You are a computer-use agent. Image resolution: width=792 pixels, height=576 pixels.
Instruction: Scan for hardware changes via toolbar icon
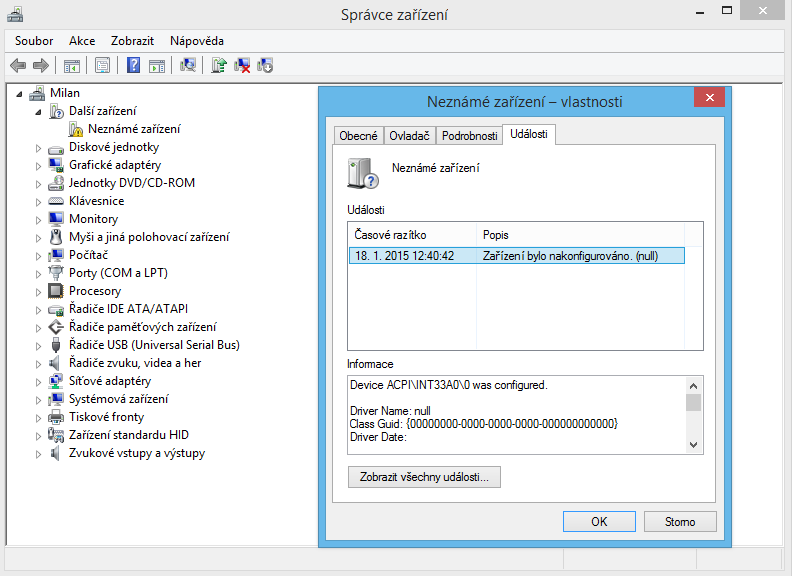(187, 66)
